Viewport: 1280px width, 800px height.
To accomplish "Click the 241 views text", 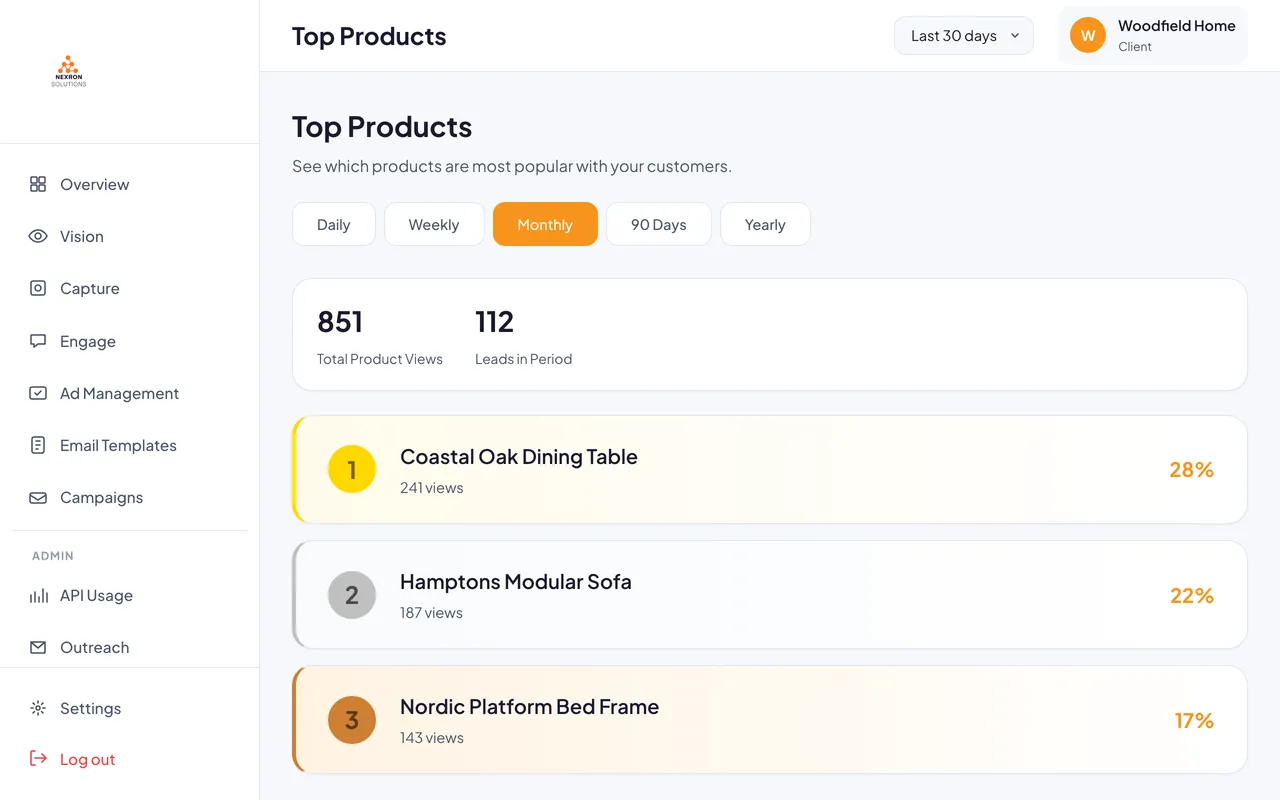I will coord(432,488).
